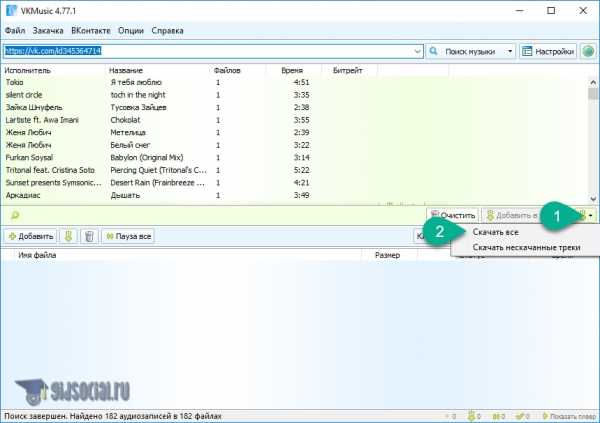
Task: Click the status bar completed checkmark icon
Action: (520, 416)
